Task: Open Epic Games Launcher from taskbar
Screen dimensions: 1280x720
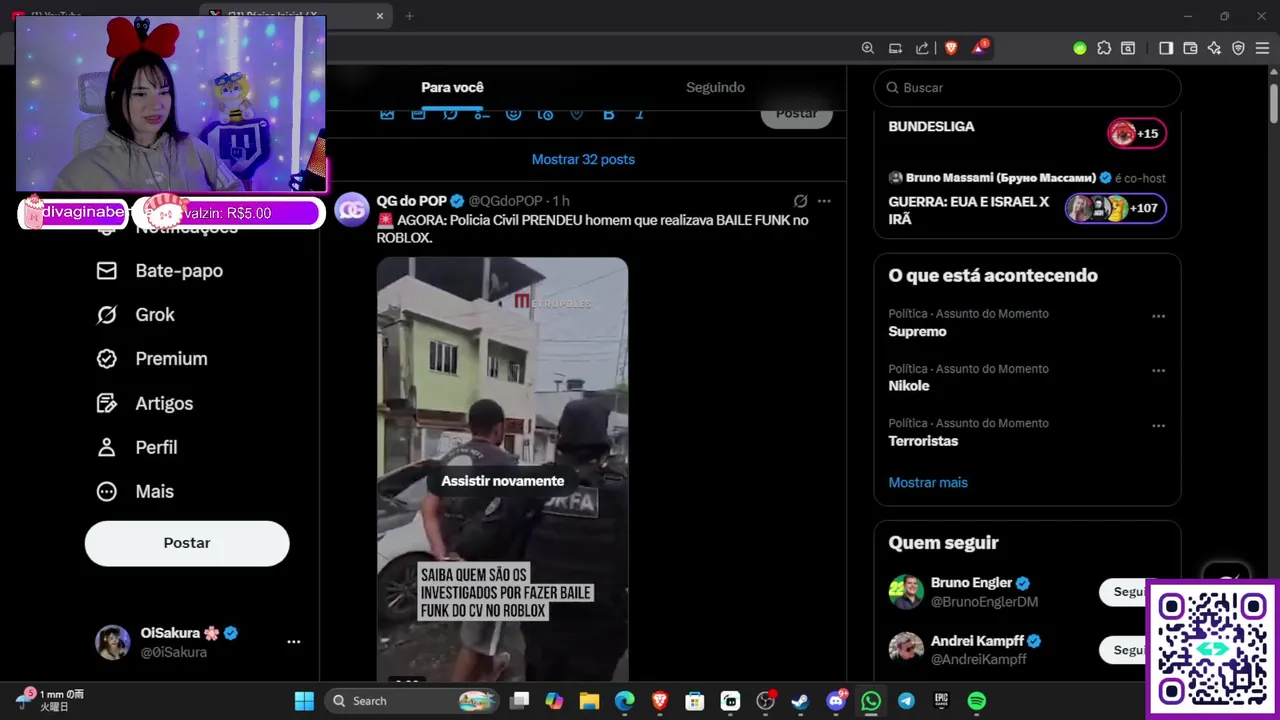Action: tap(941, 701)
